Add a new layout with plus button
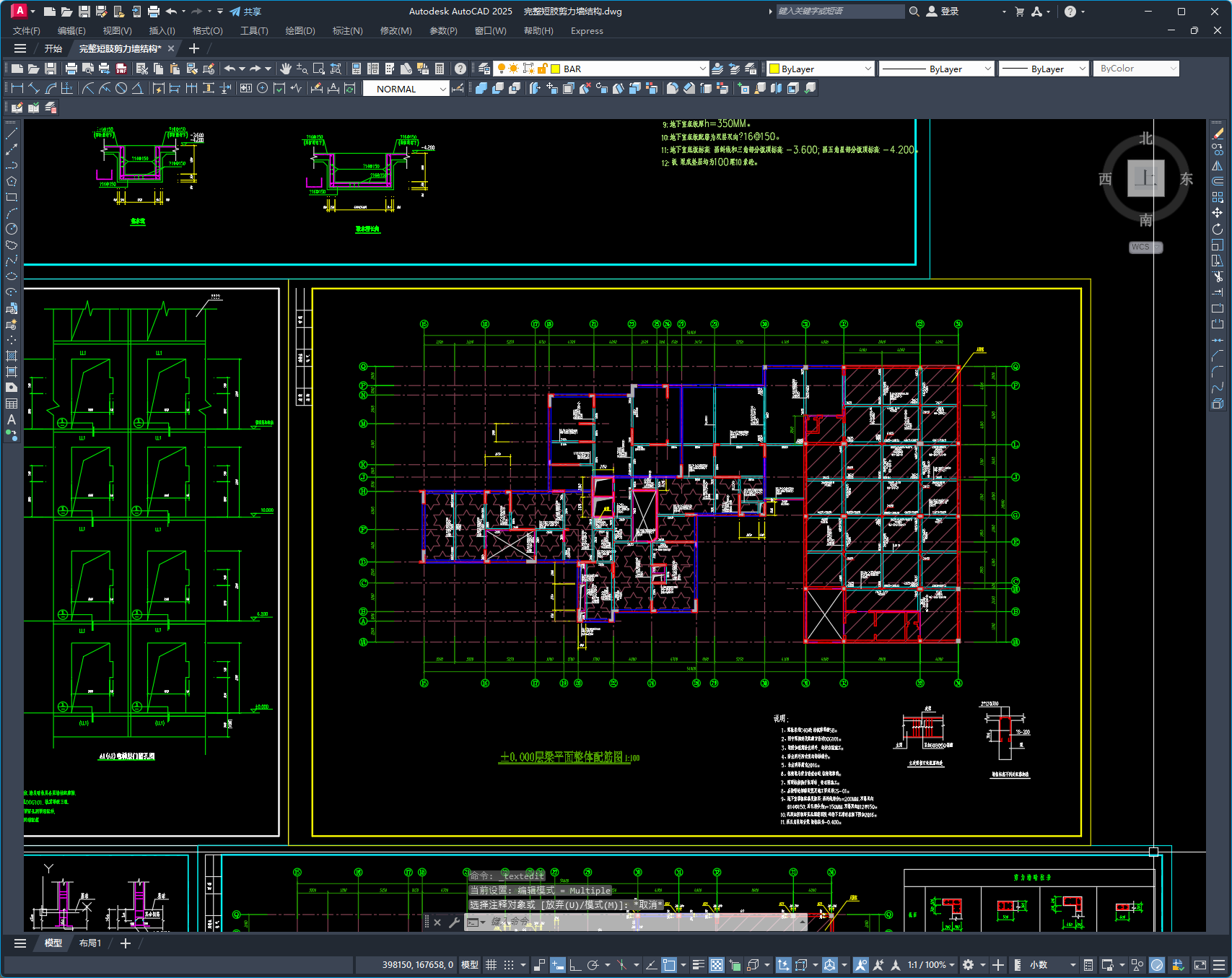 125,943
